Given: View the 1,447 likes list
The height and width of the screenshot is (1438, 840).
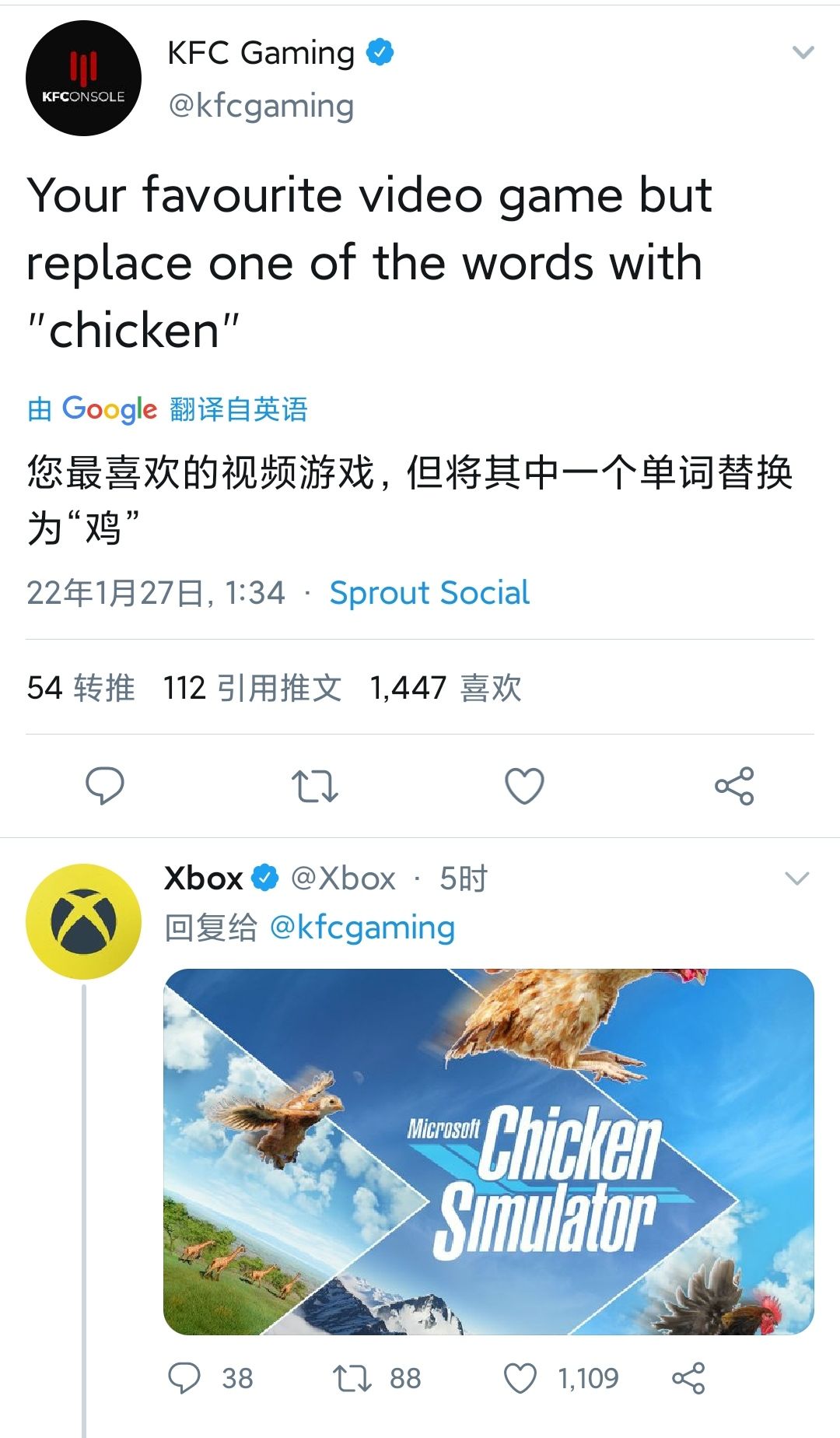Looking at the screenshot, I should point(446,688).
